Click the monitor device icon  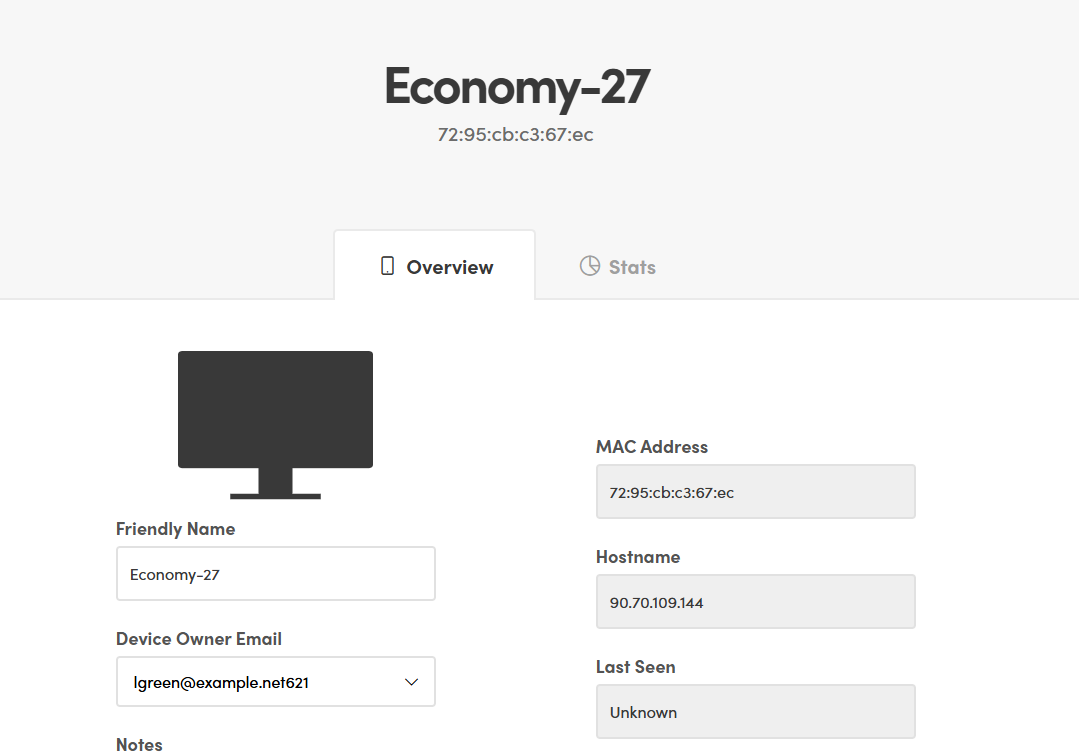click(x=275, y=425)
